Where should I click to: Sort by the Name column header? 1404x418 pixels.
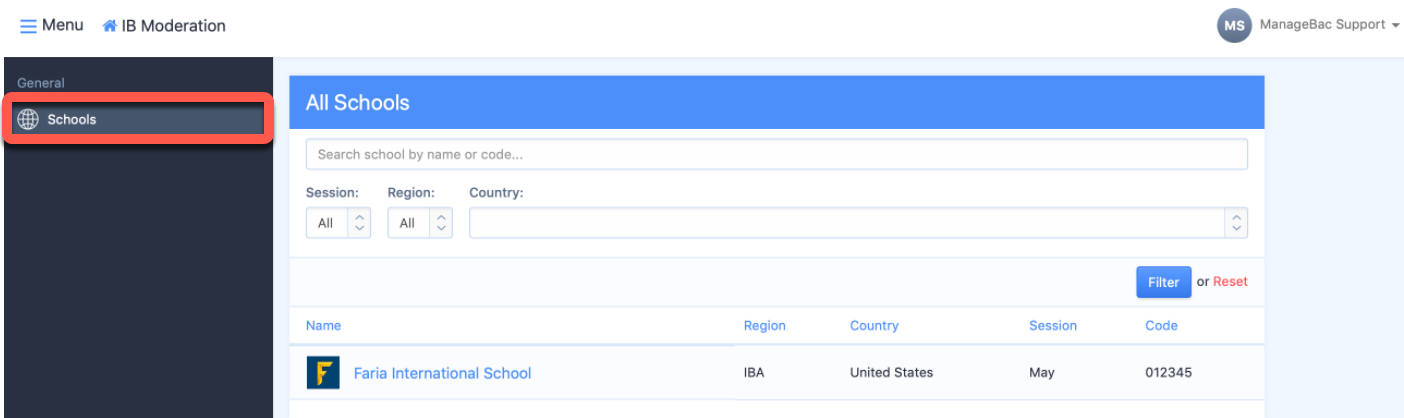pyautogui.click(x=323, y=325)
